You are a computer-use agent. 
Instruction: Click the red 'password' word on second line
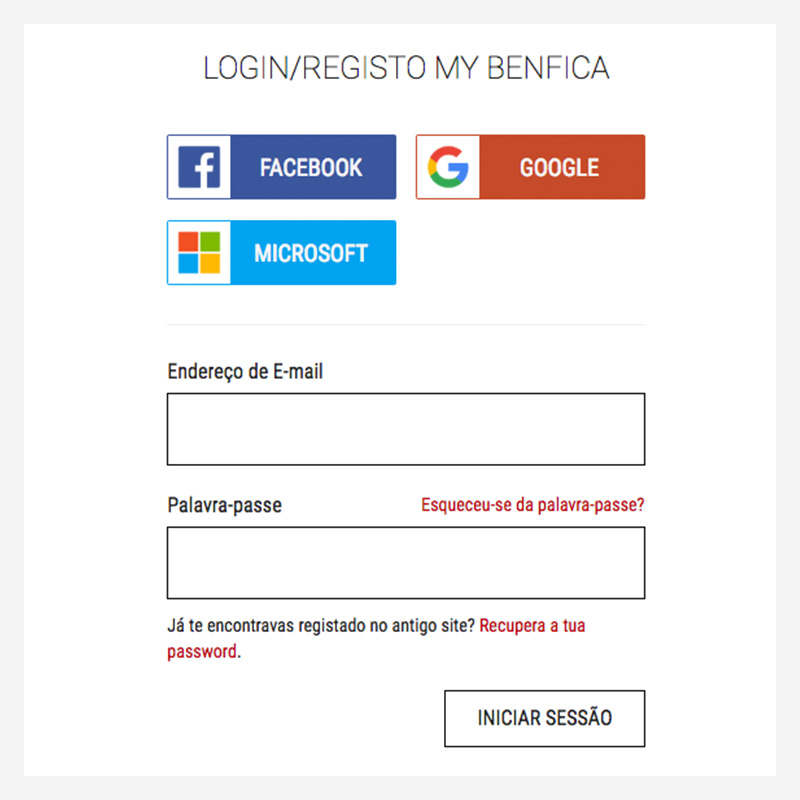point(201,651)
